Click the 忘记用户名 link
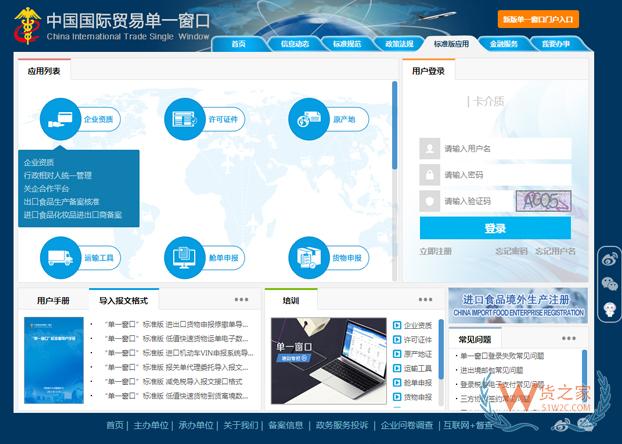The height and width of the screenshot is (444, 622). coord(555,252)
